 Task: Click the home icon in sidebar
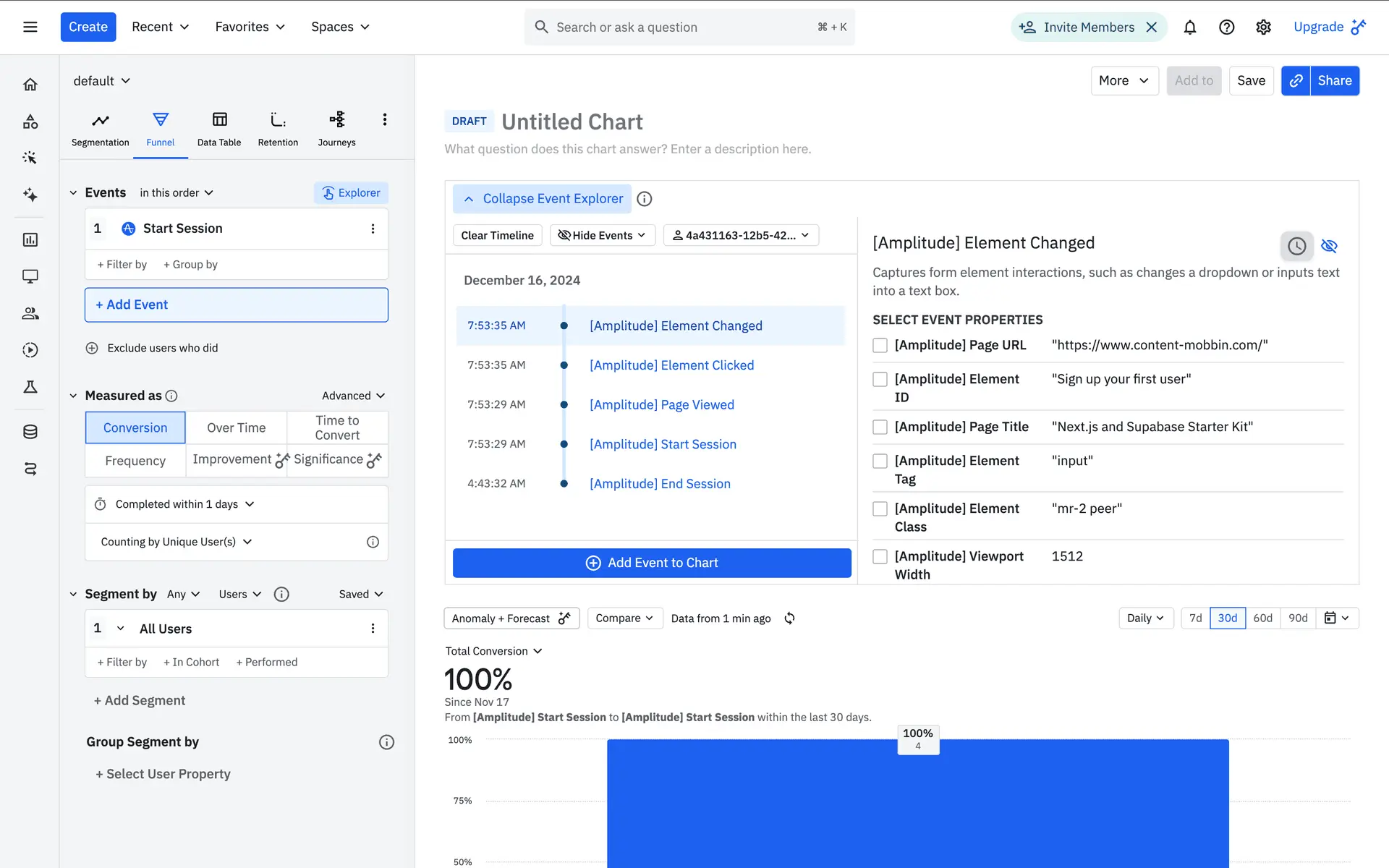pos(30,85)
